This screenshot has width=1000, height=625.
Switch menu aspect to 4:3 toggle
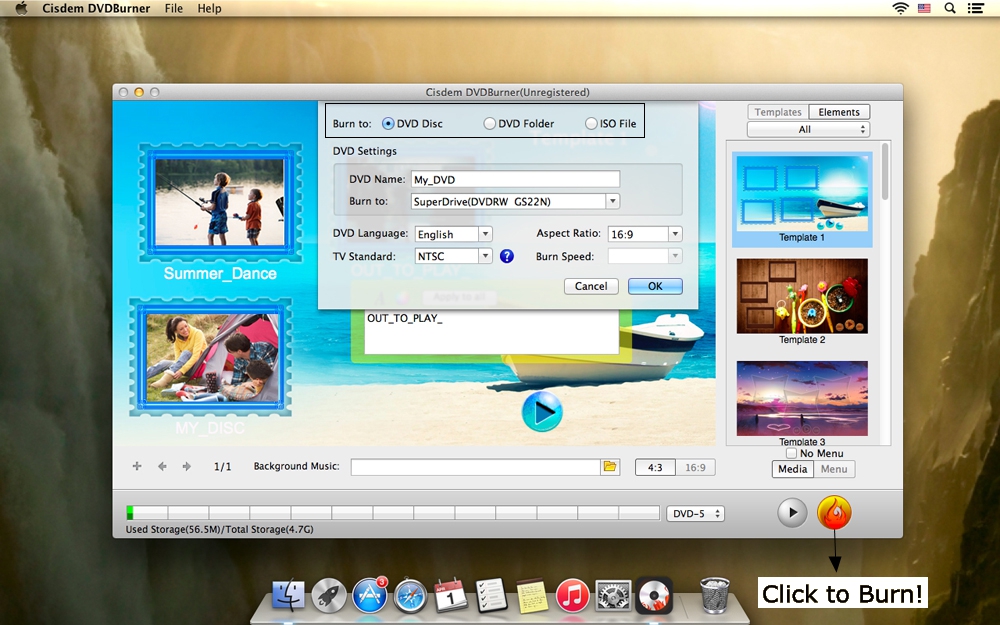[x=655, y=467]
